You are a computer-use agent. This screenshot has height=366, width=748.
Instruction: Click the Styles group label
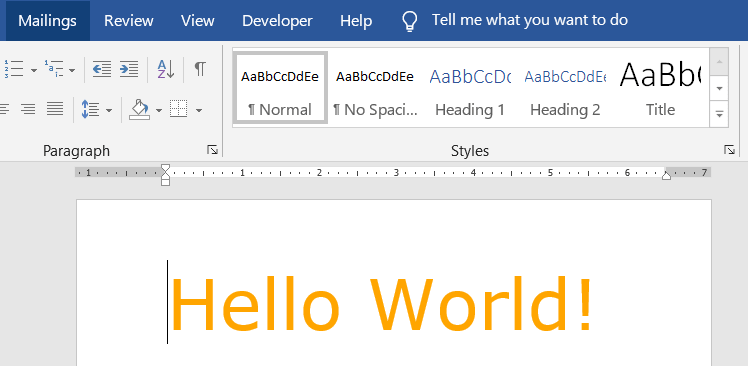click(470, 151)
